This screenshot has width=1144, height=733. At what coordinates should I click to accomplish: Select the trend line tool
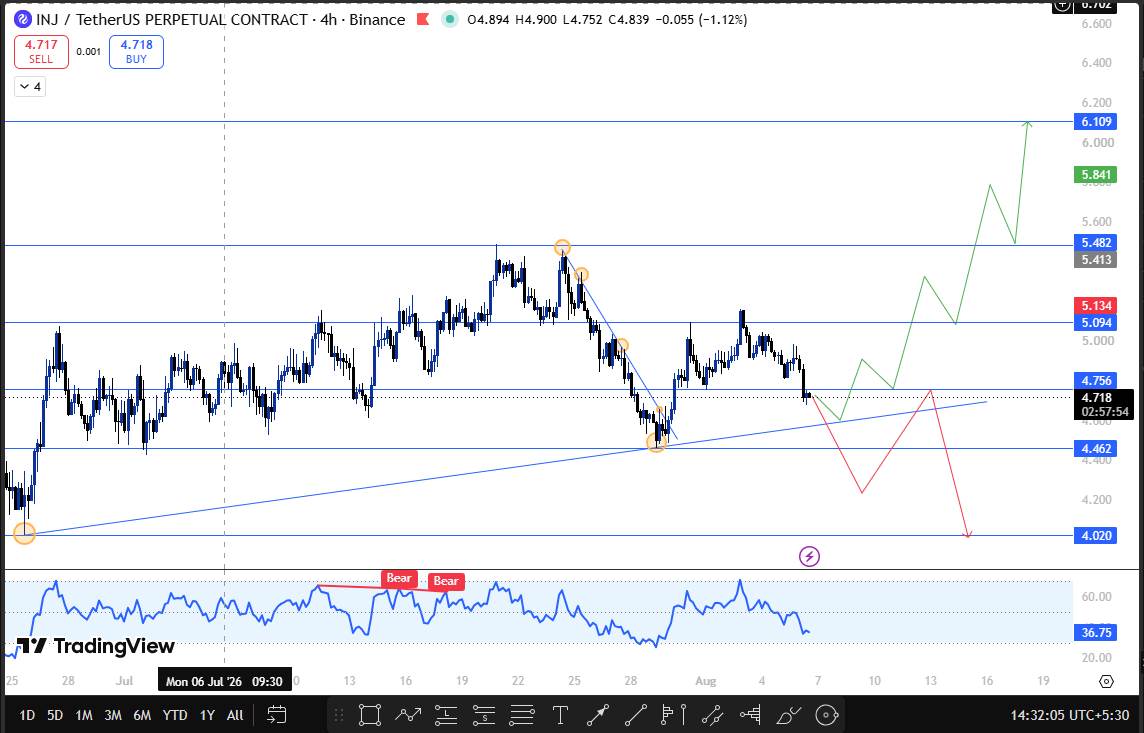click(635, 715)
